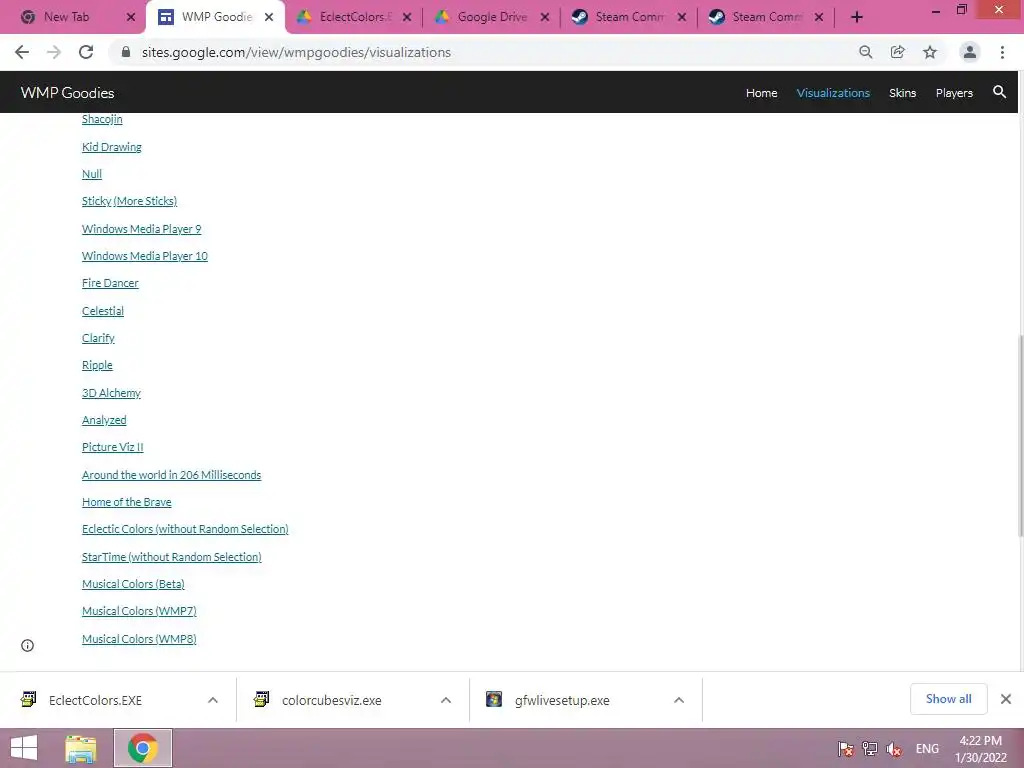This screenshot has width=1024, height=768.
Task: Open the gfwlivesetup.exe downloaded file
Action: (x=562, y=700)
